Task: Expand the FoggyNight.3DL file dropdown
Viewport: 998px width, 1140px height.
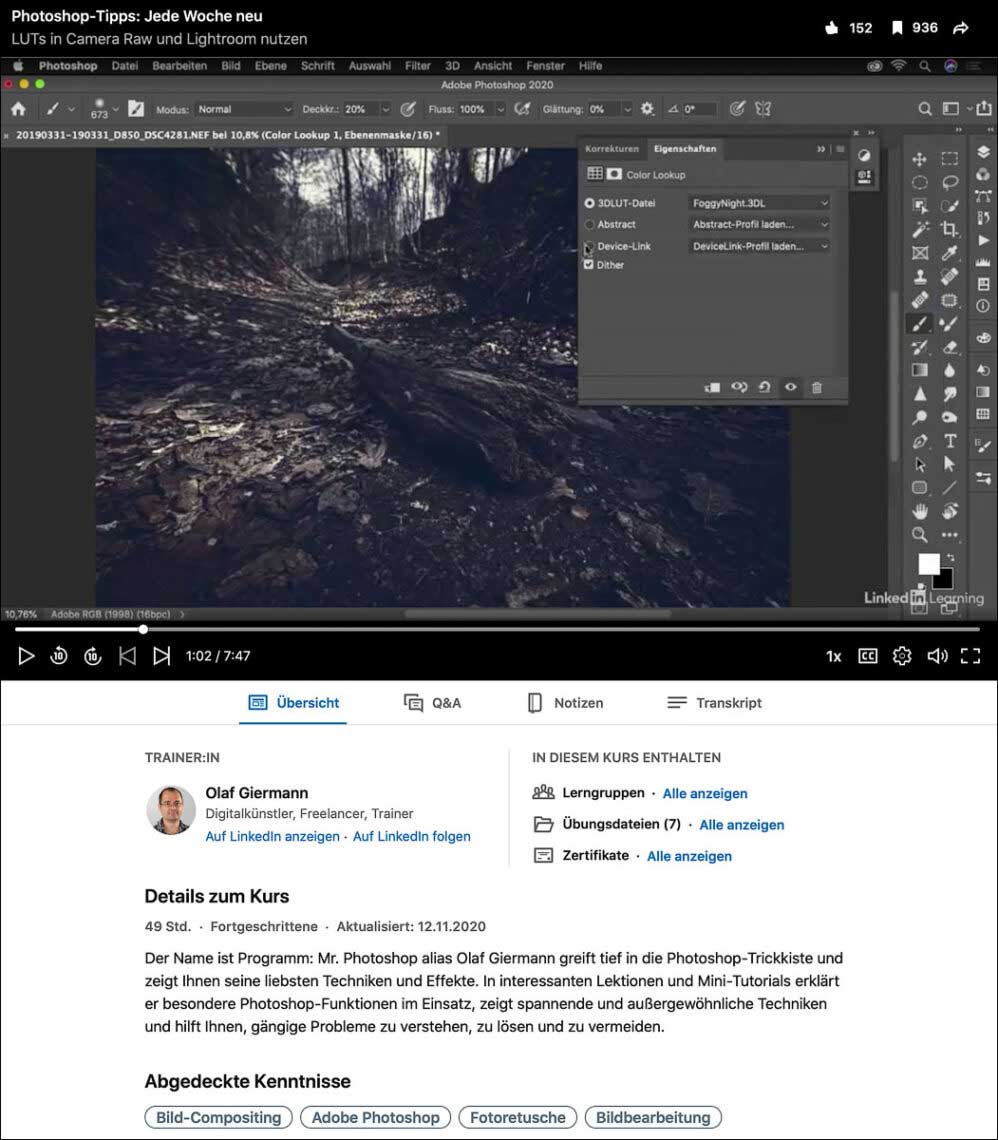Action: 760,203
